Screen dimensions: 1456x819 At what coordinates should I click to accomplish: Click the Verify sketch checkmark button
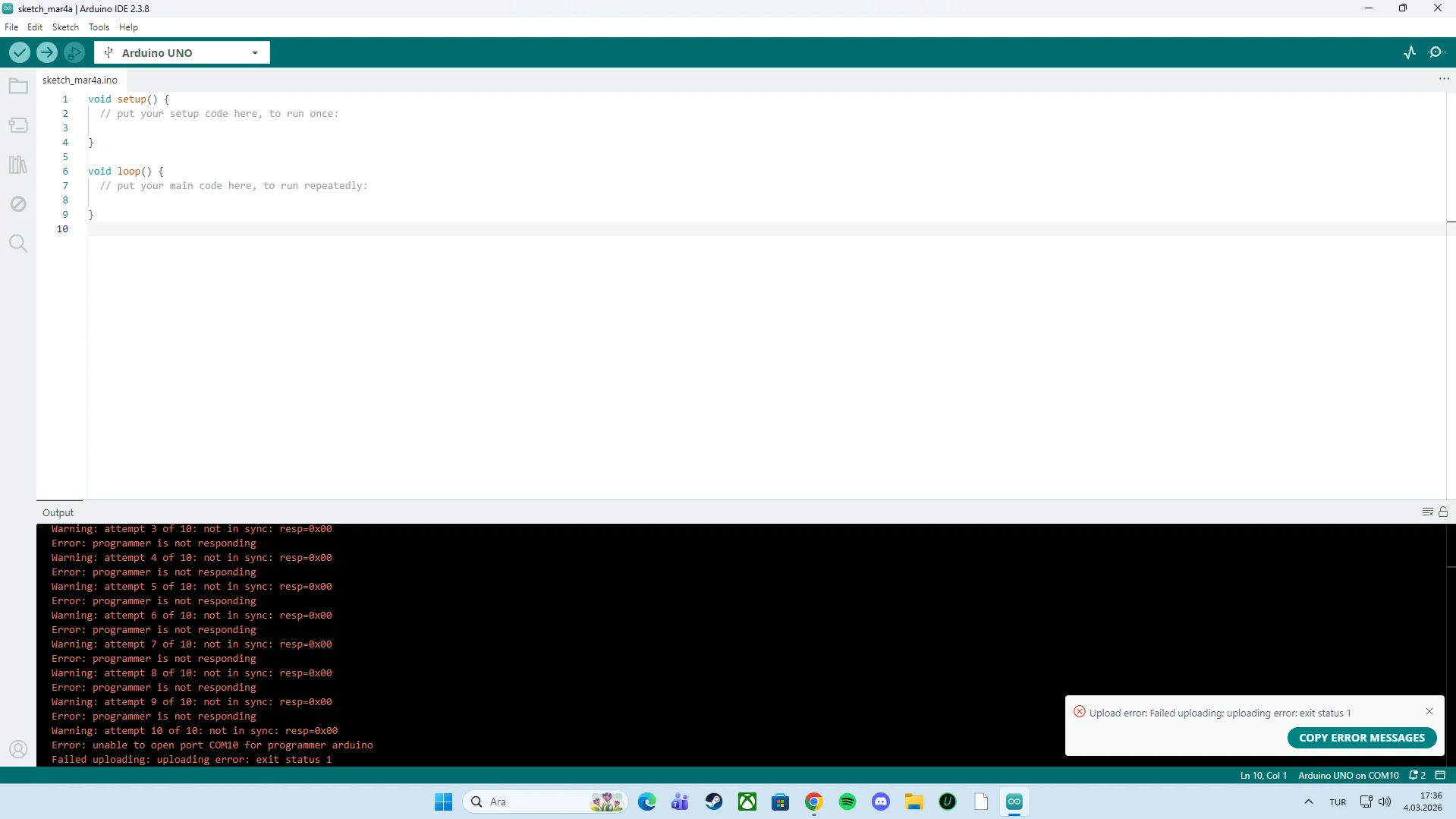click(x=20, y=52)
